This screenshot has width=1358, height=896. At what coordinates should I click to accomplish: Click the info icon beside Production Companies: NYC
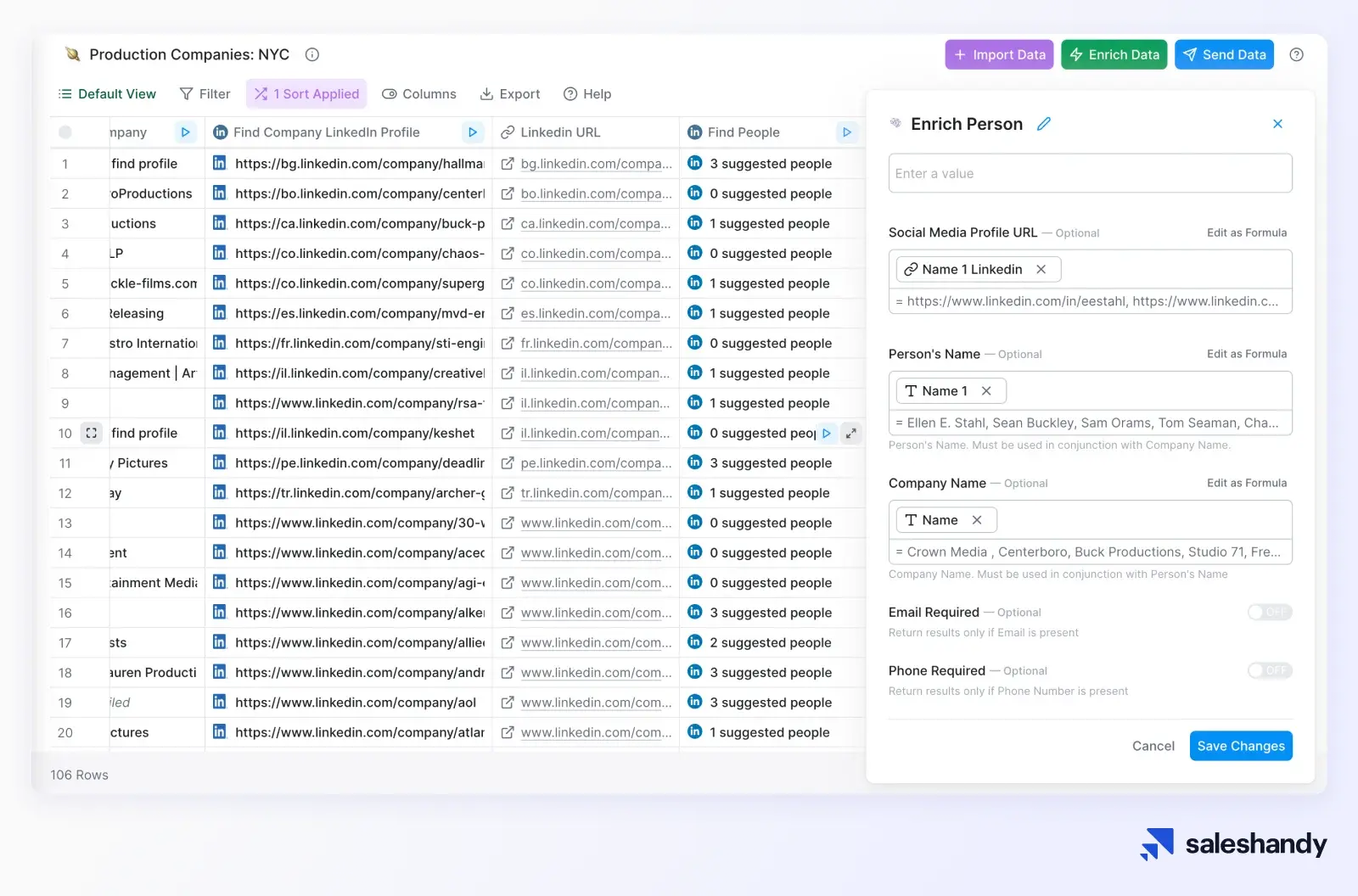[x=311, y=54]
